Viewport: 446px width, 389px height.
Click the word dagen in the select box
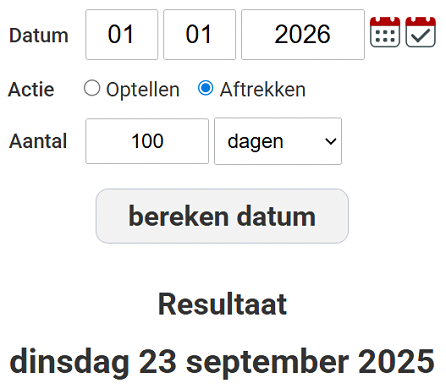pyautogui.click(x=255, y=142)
